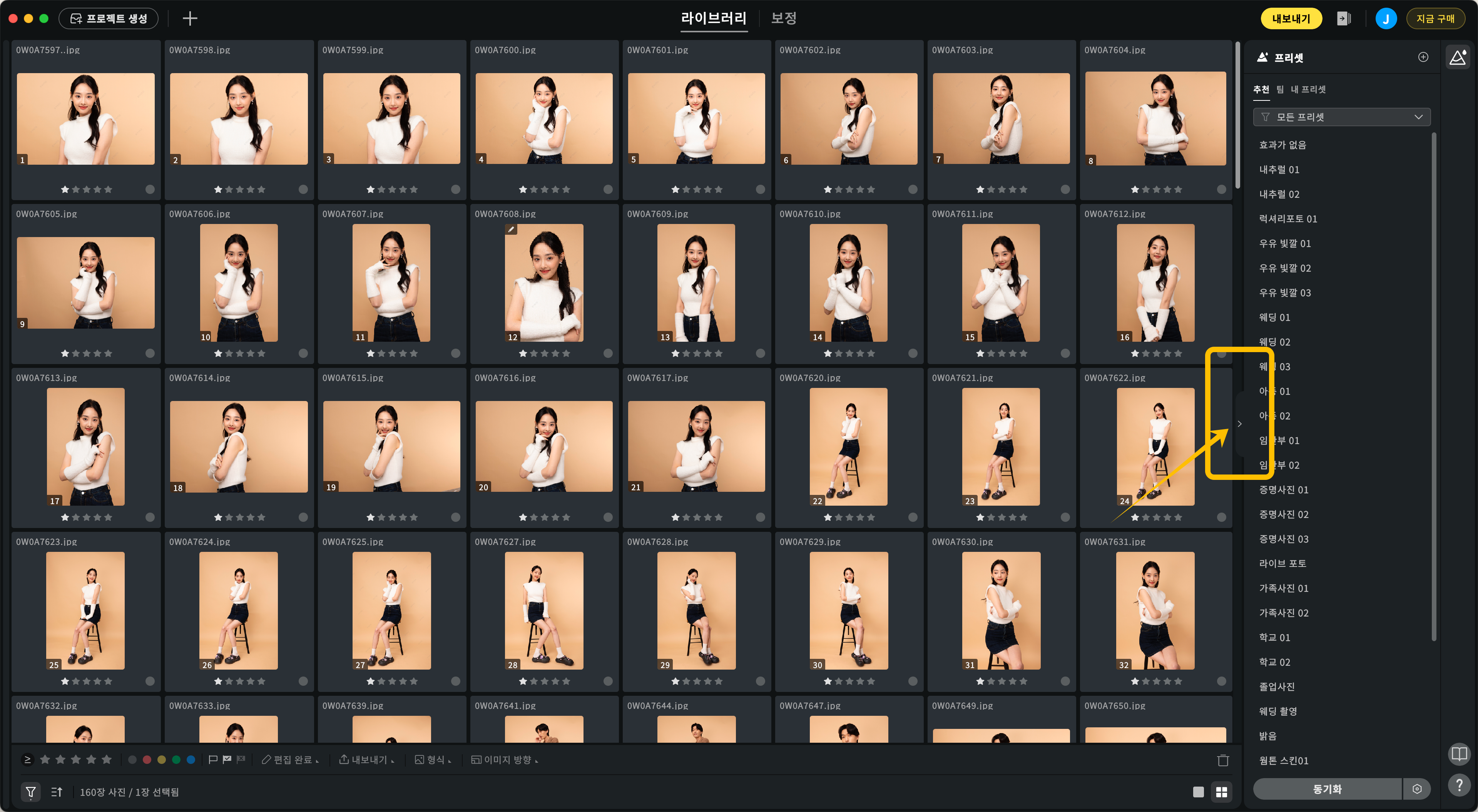The image size is (1478, 812).
Task: Click the trash delete icon in bottom toolbar
Action: coord(1223,760)
